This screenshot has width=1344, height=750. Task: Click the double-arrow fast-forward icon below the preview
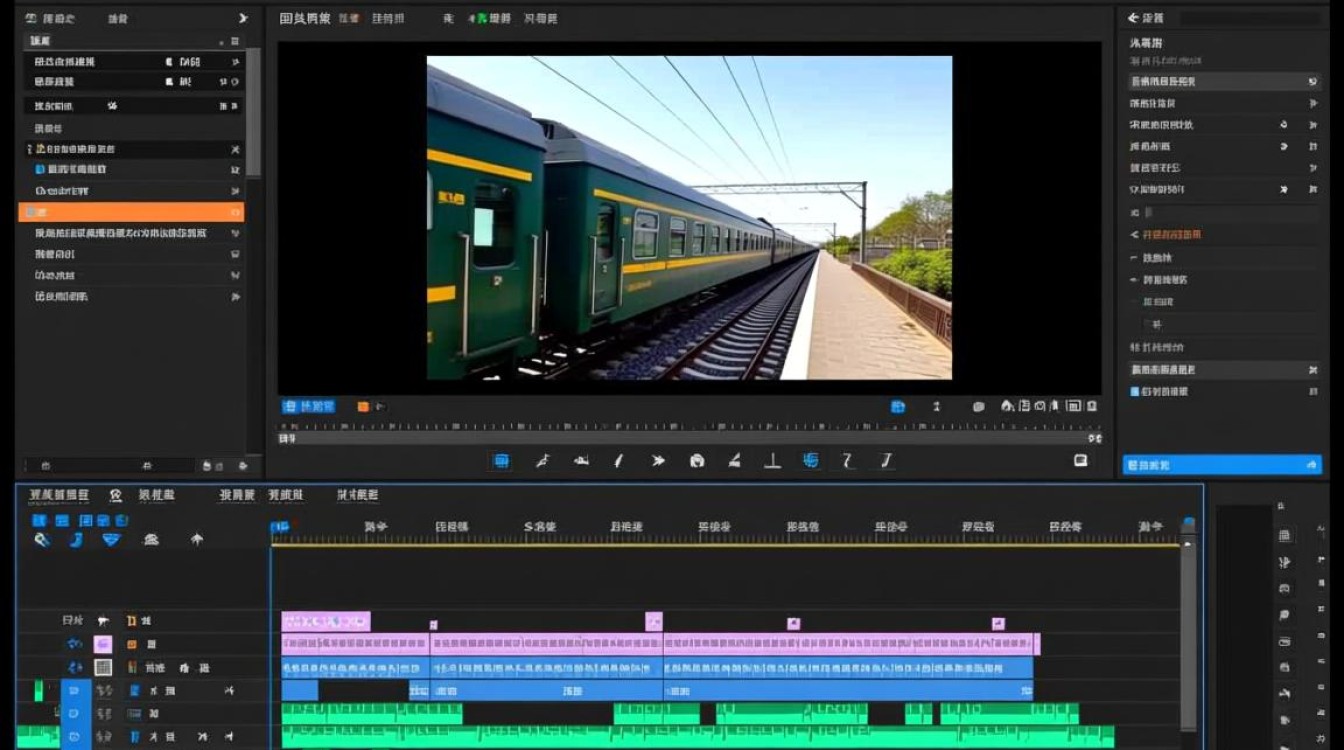coord(658,461)
